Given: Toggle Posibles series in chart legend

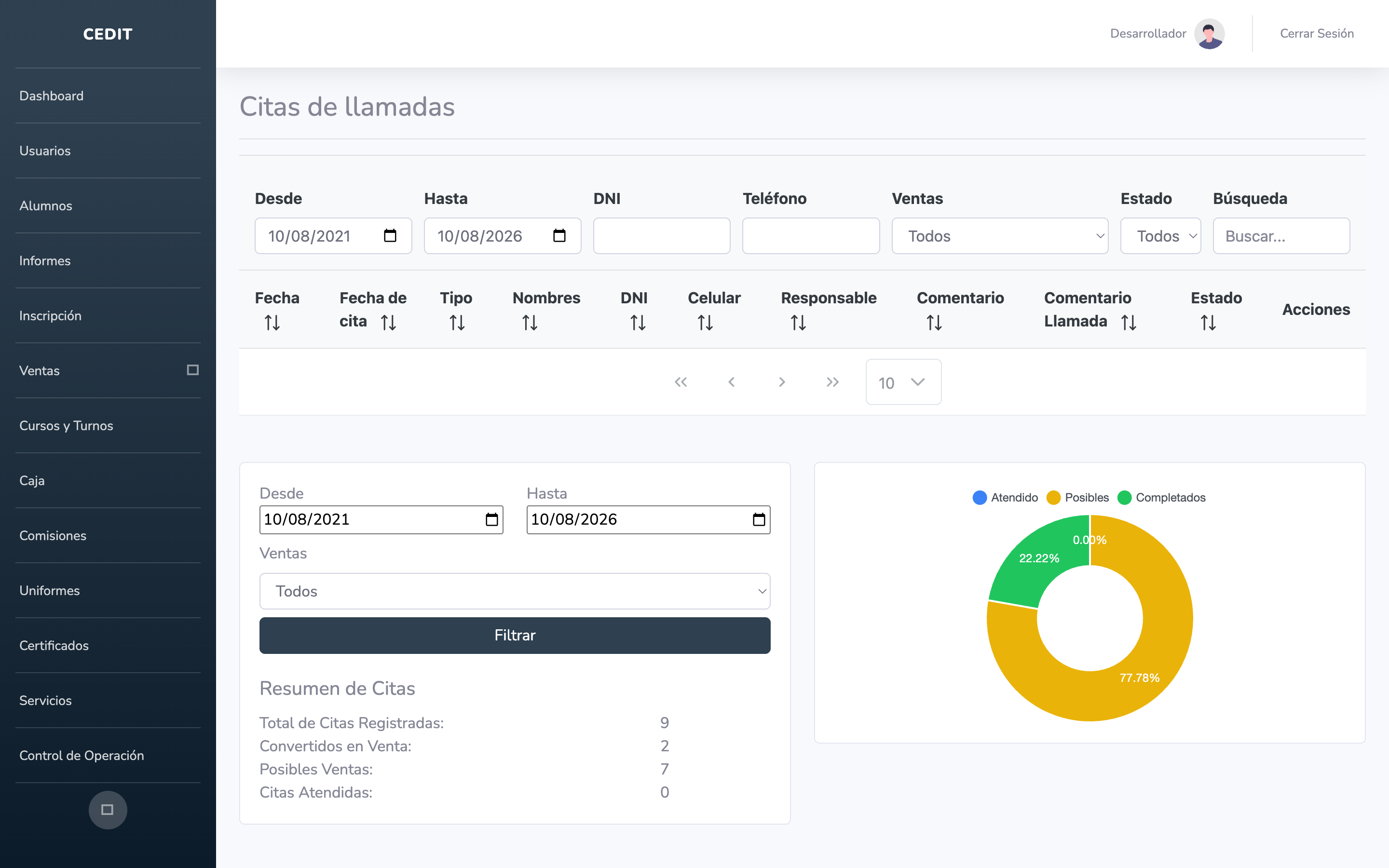Looking at the screenshot, I should pyautogui.click(x=1078, y=497).
